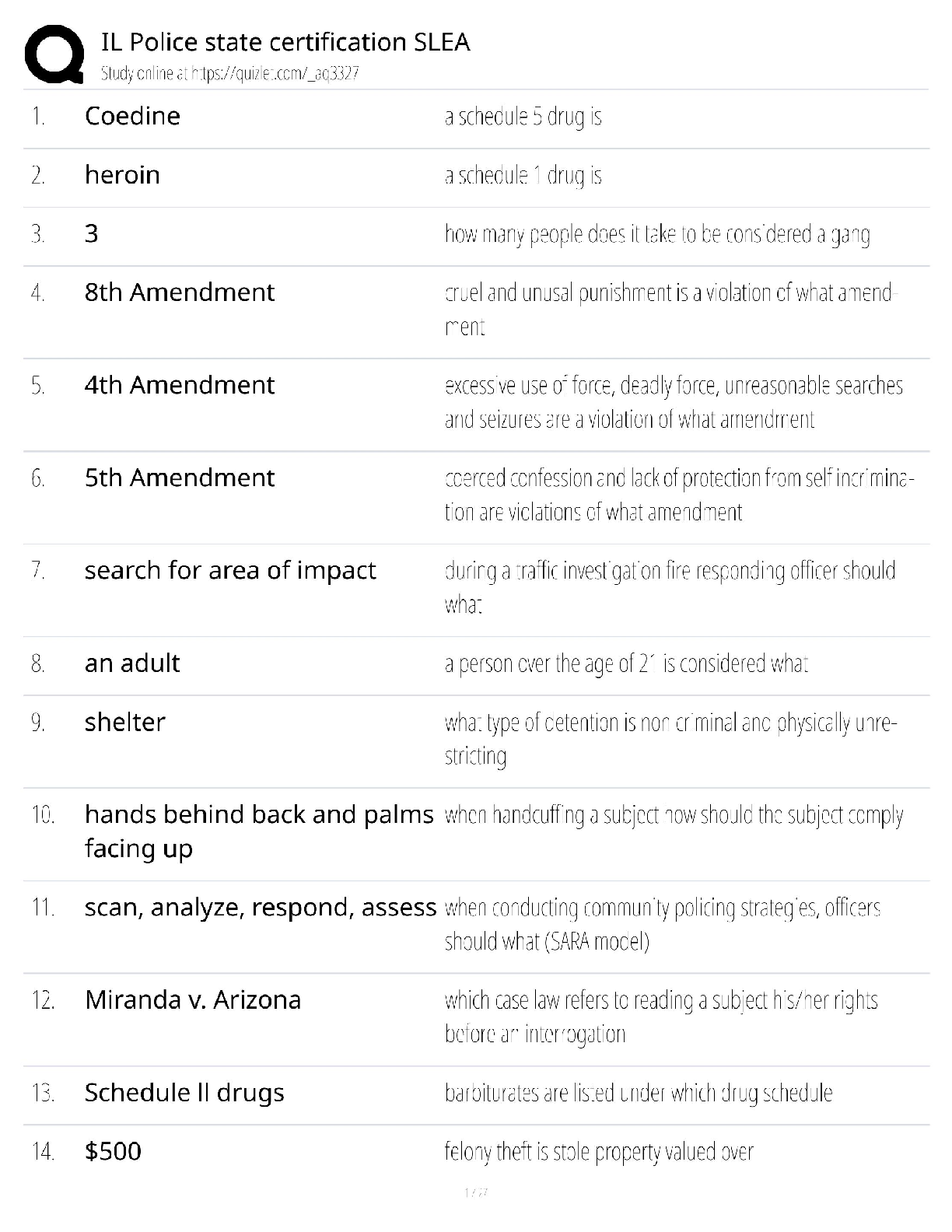
Task: Select the term Coedine
Action: [x=132, y=116]
